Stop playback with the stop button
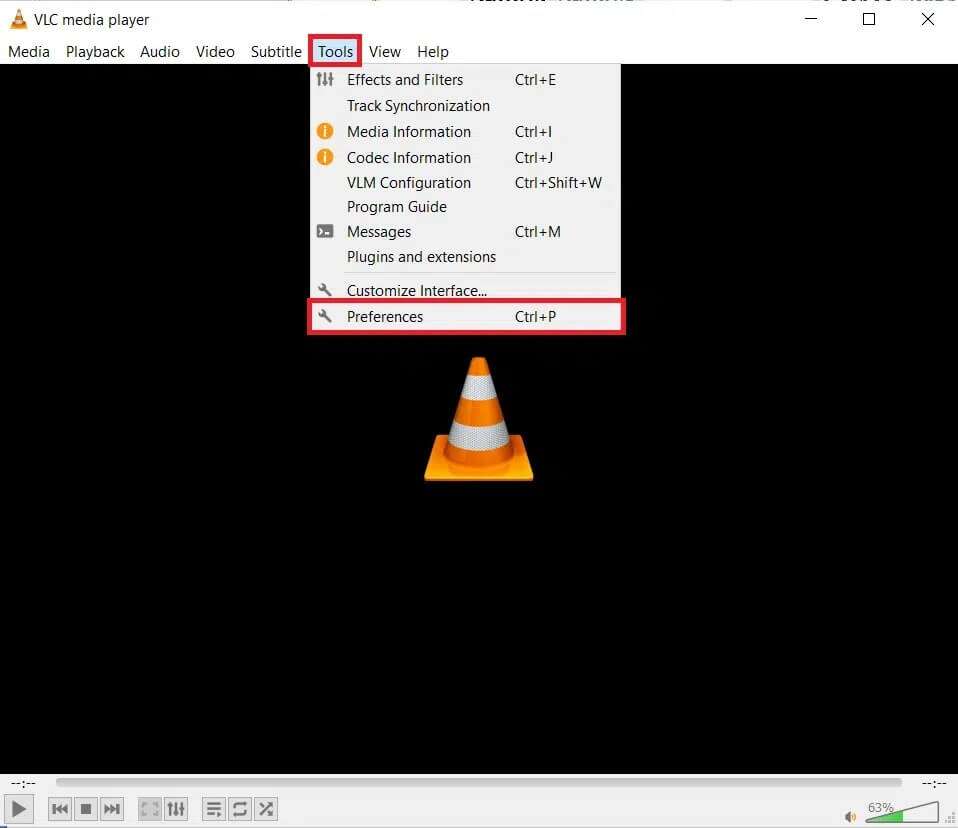Viewport: 958px width, 828px height. (x=86, y=809)
